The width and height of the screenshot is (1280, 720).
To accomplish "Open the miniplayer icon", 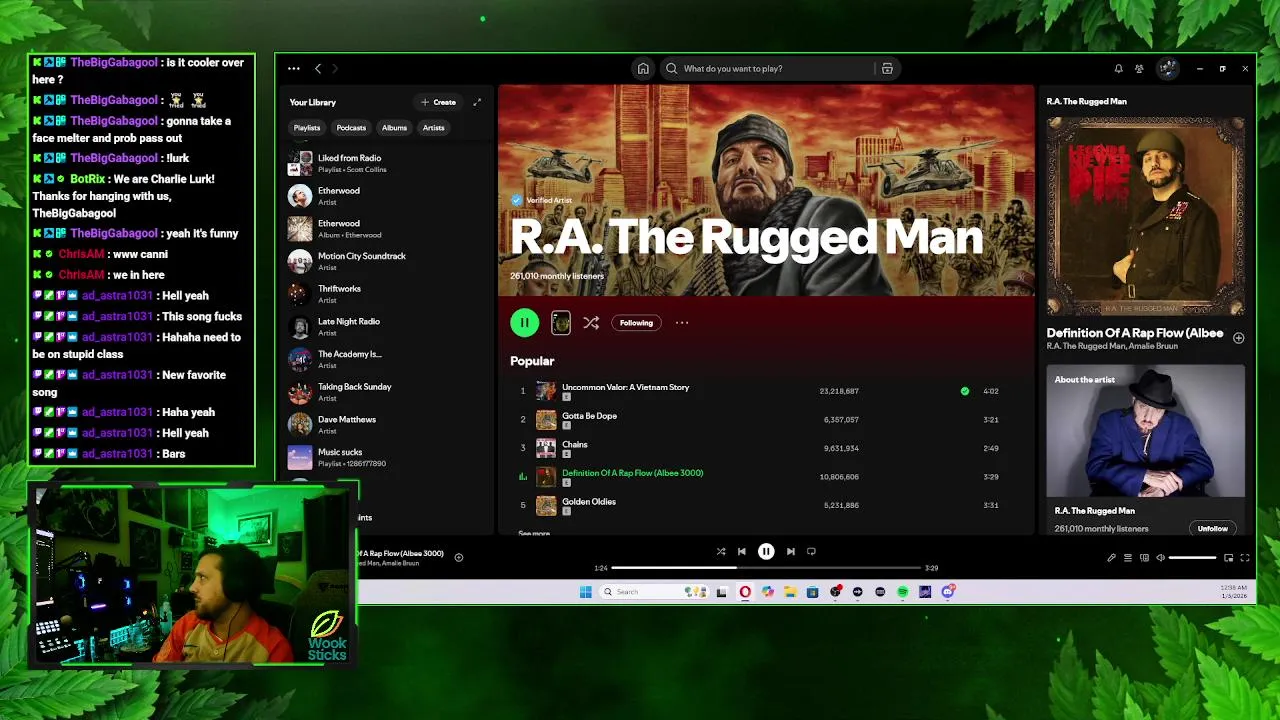I will pyautogui.click(x=1229, y=558).
